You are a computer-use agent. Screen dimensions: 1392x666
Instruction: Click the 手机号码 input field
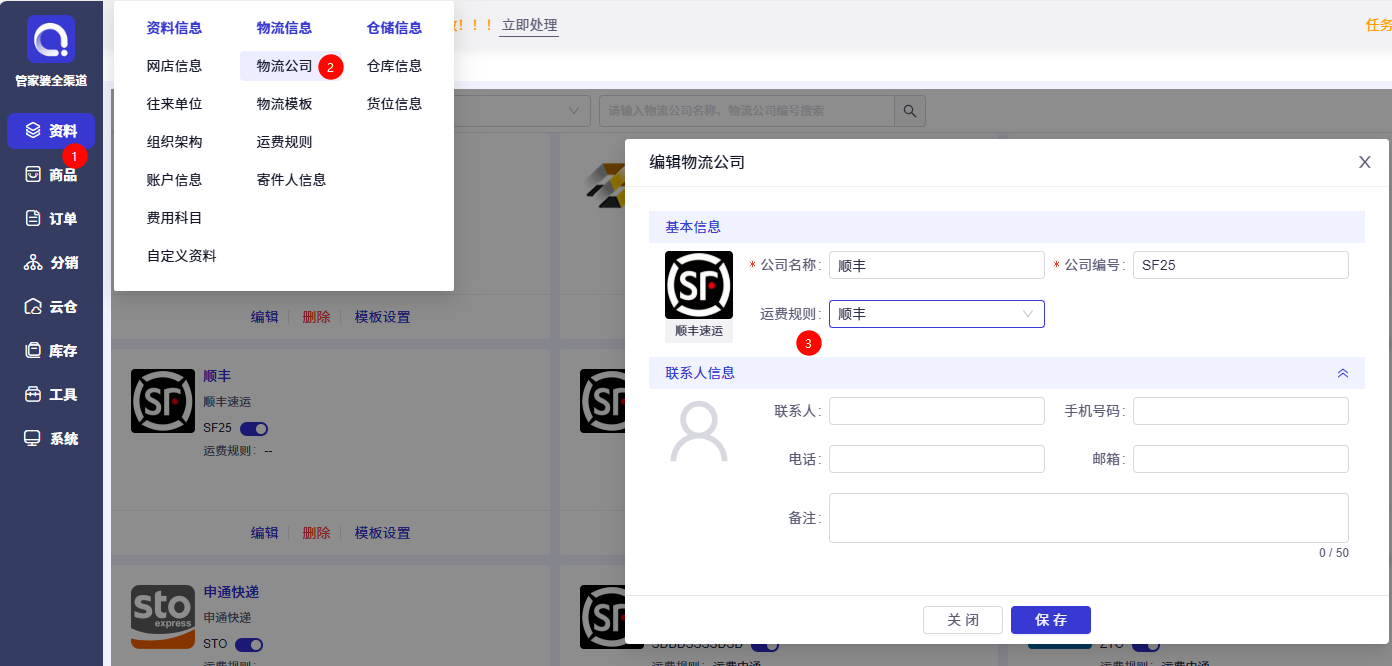pyautogui.click(x=1240, y=411)
